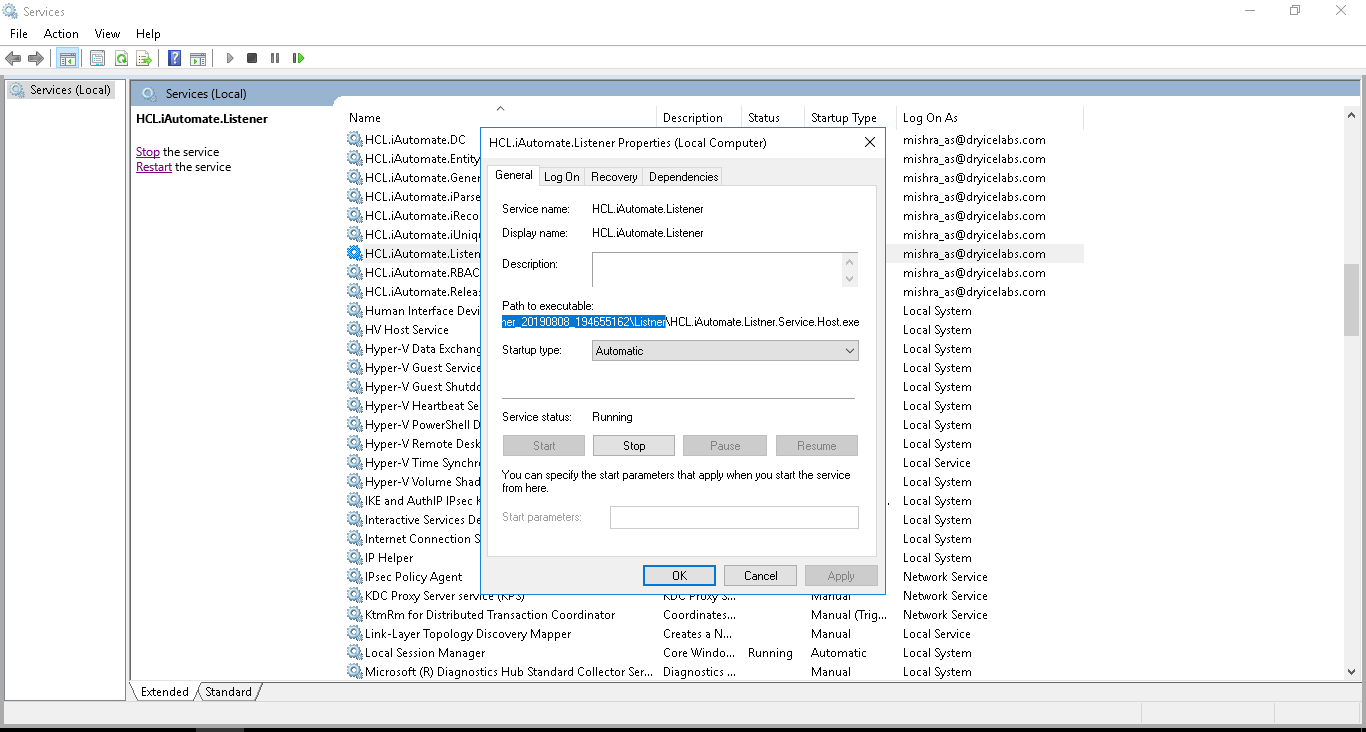
Task: Click the Description box scroll down arrow
Action: tap(850, 279)
